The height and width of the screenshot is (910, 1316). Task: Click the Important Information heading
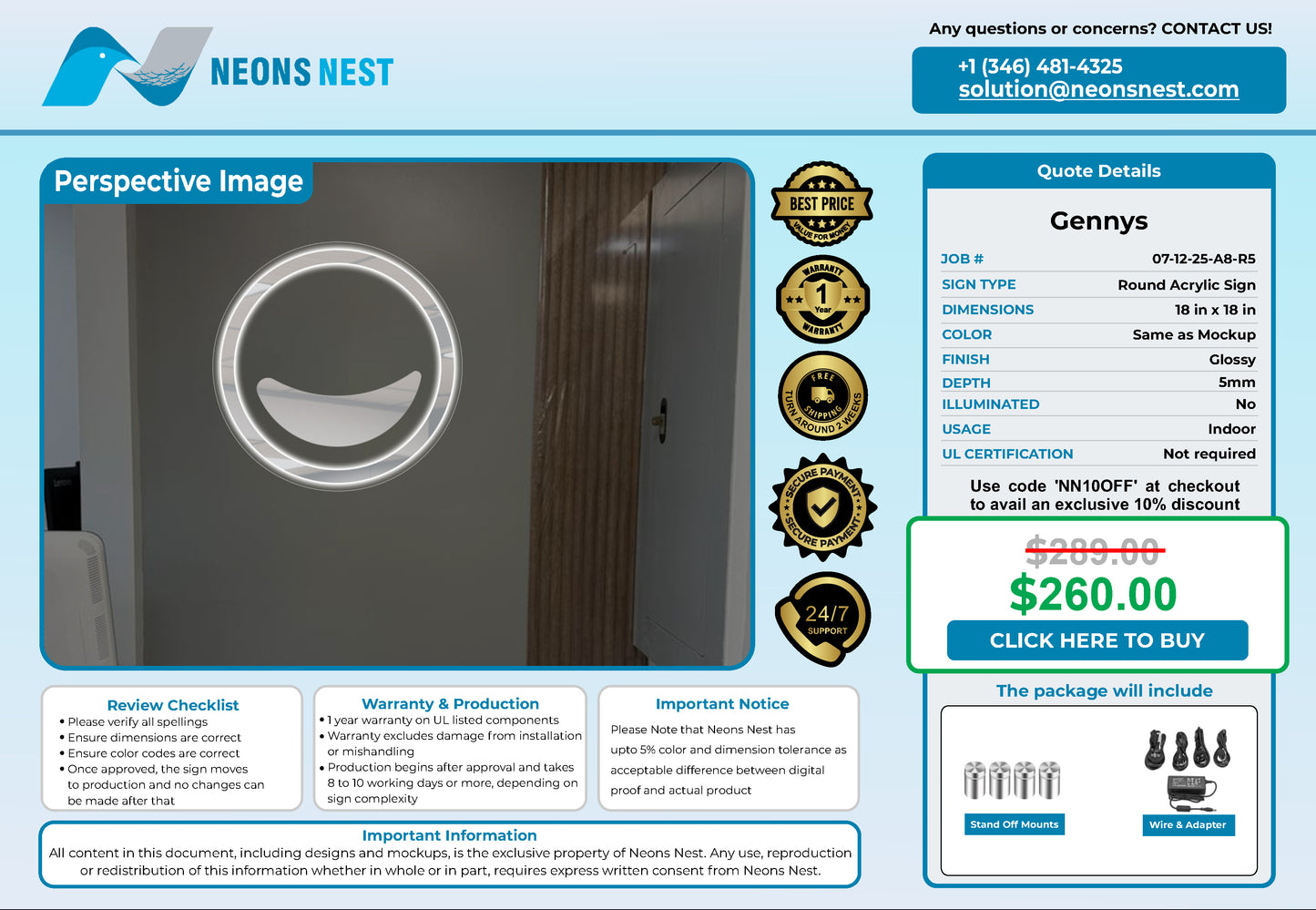point(449,835)
